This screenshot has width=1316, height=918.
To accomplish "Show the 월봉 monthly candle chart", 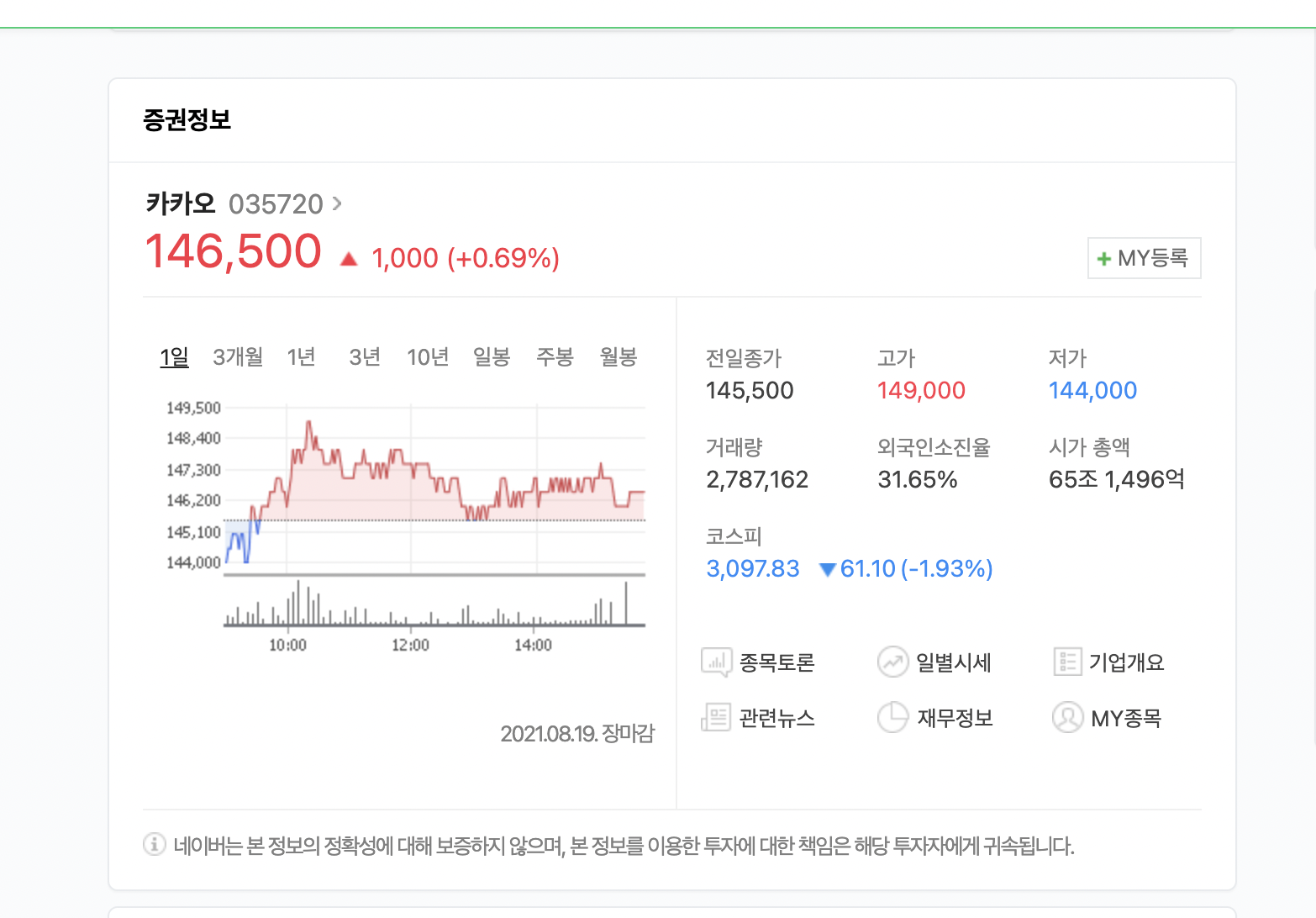I will 619,357.
